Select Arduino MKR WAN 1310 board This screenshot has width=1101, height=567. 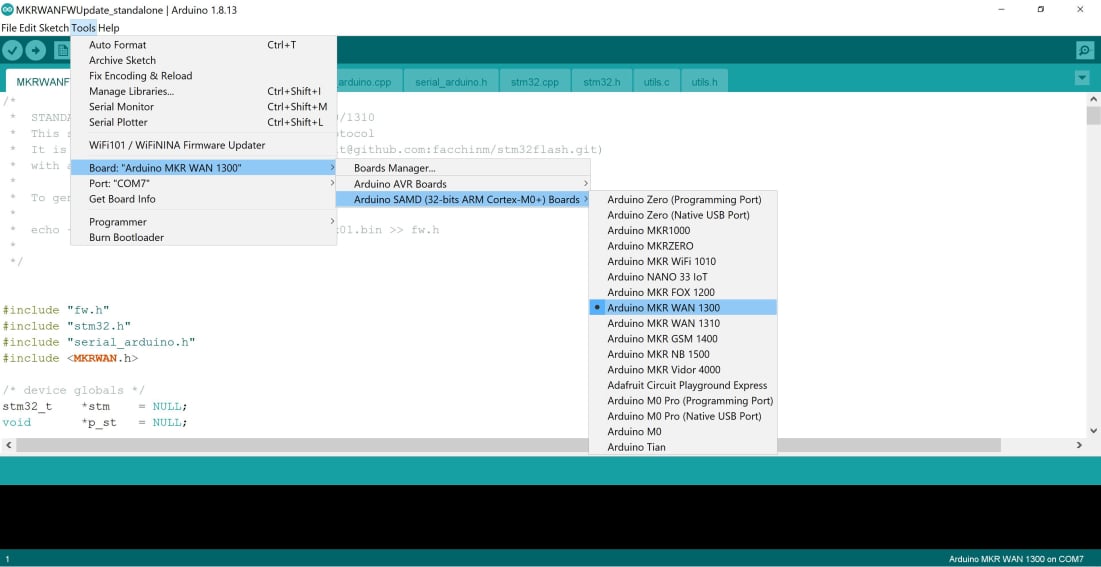(663, 323)
